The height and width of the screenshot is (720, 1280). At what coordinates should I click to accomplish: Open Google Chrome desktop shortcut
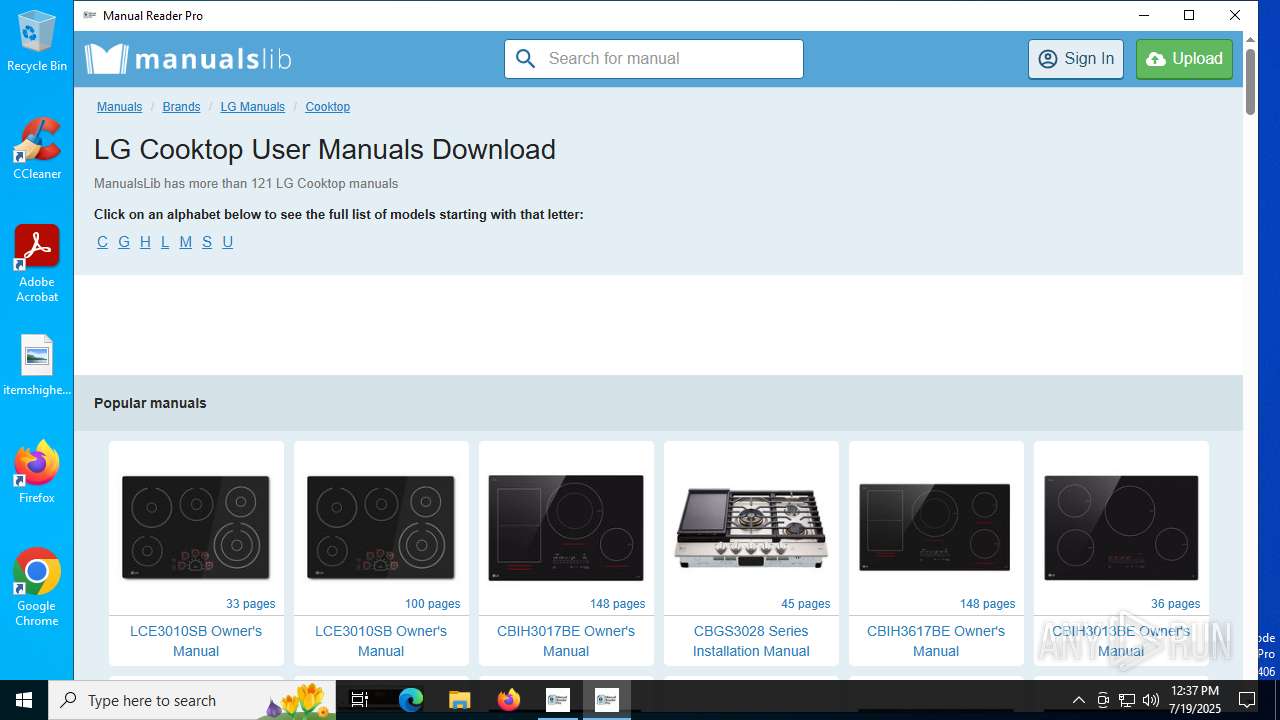coord(37,587)
